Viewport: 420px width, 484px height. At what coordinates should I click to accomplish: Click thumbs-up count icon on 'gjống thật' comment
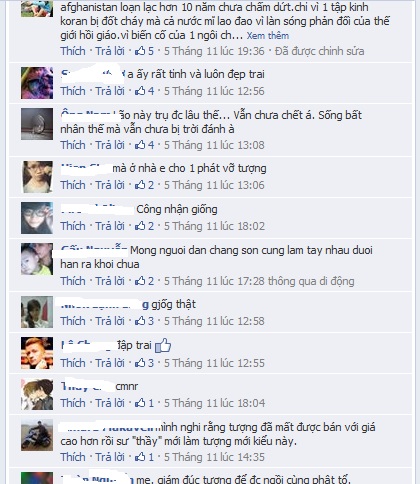point(140,321)
